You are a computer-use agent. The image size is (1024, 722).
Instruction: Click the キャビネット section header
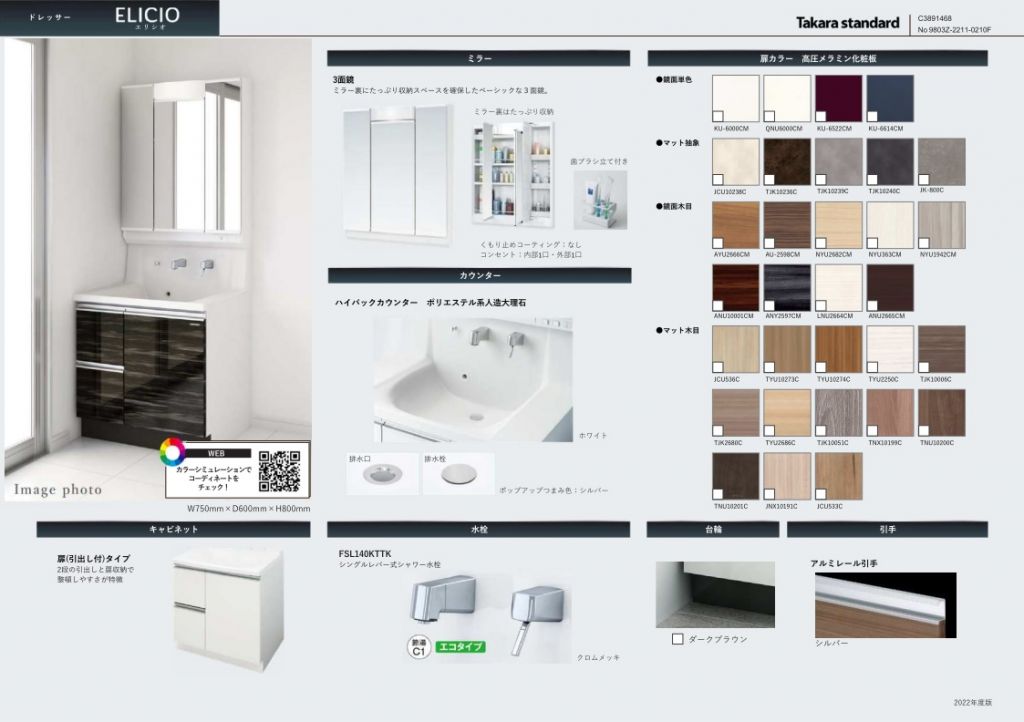pos(174,529)
